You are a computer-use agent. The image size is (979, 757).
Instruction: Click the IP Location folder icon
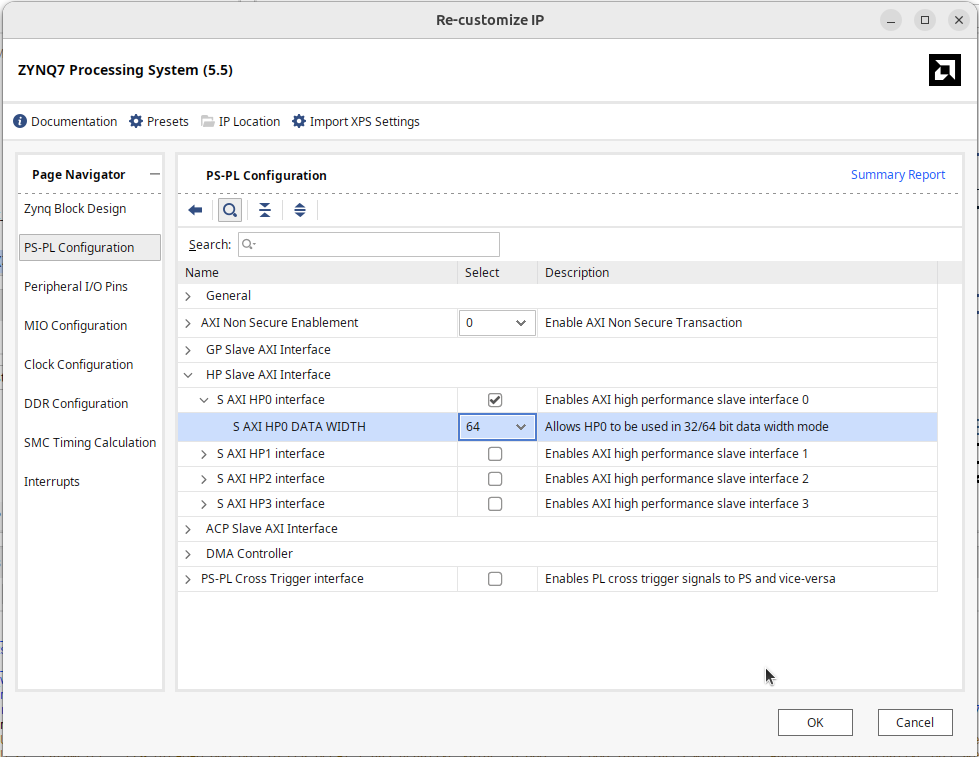[207, 121]
